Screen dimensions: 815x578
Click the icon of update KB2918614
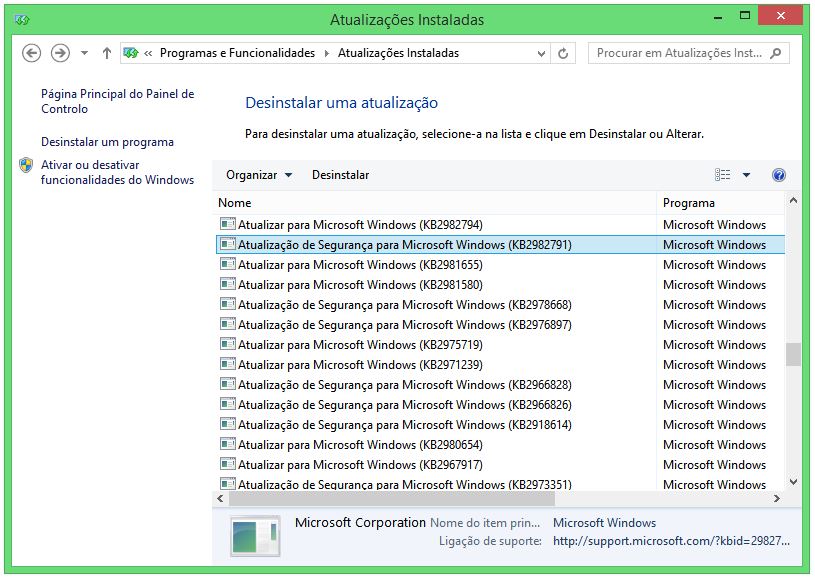click(x=228, y=424)
